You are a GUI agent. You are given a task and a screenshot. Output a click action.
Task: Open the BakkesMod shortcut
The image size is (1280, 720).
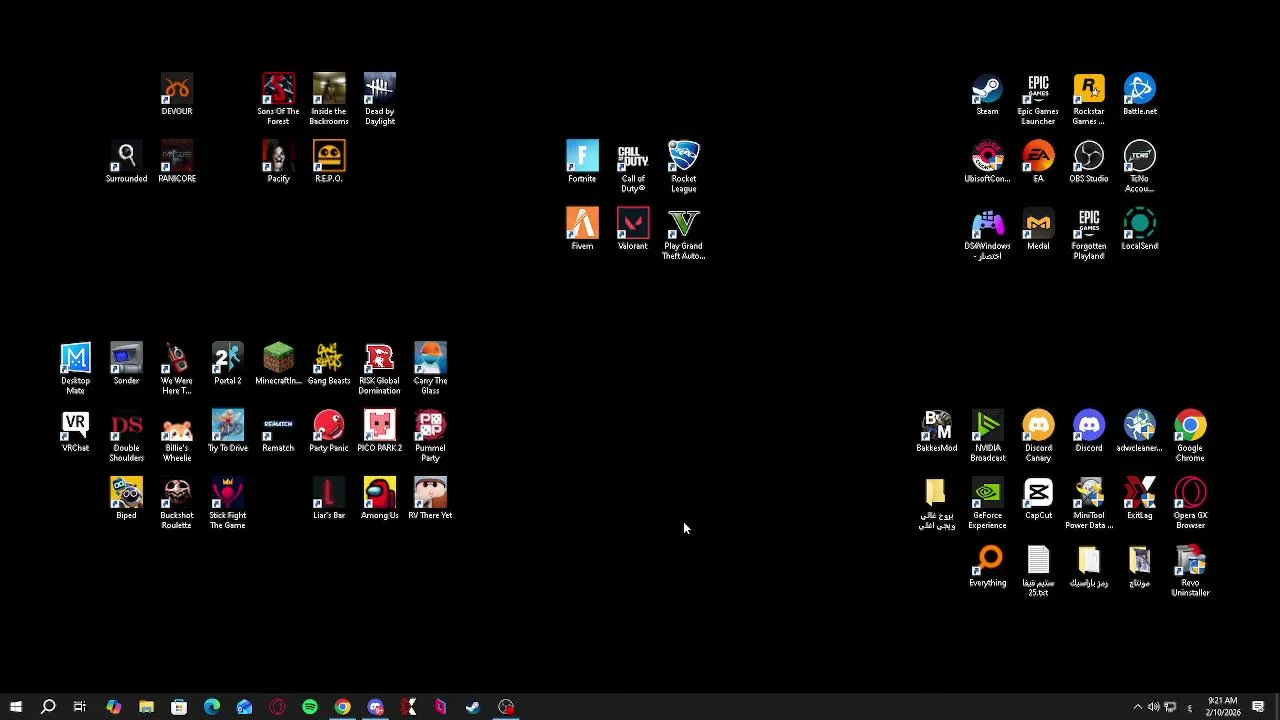coord(937,431)
